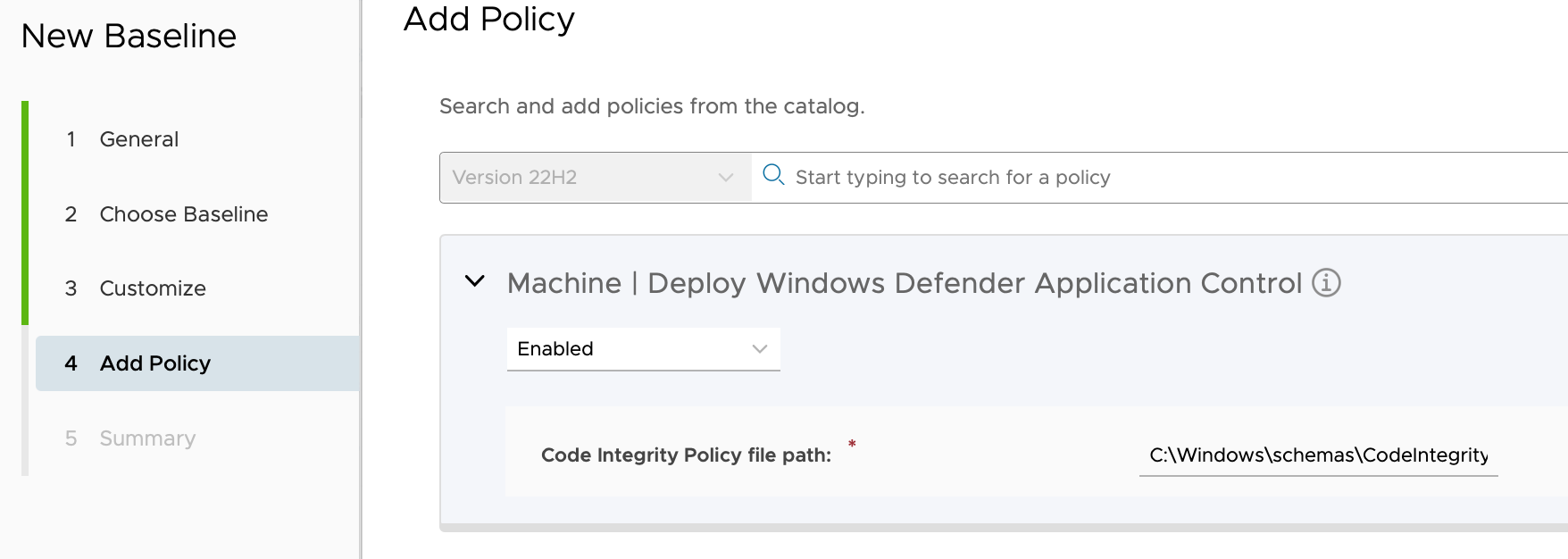Click the green wizard progress bar
Image resolution: width=1568 pixels, height=559 pixels.
click(25, 213)
